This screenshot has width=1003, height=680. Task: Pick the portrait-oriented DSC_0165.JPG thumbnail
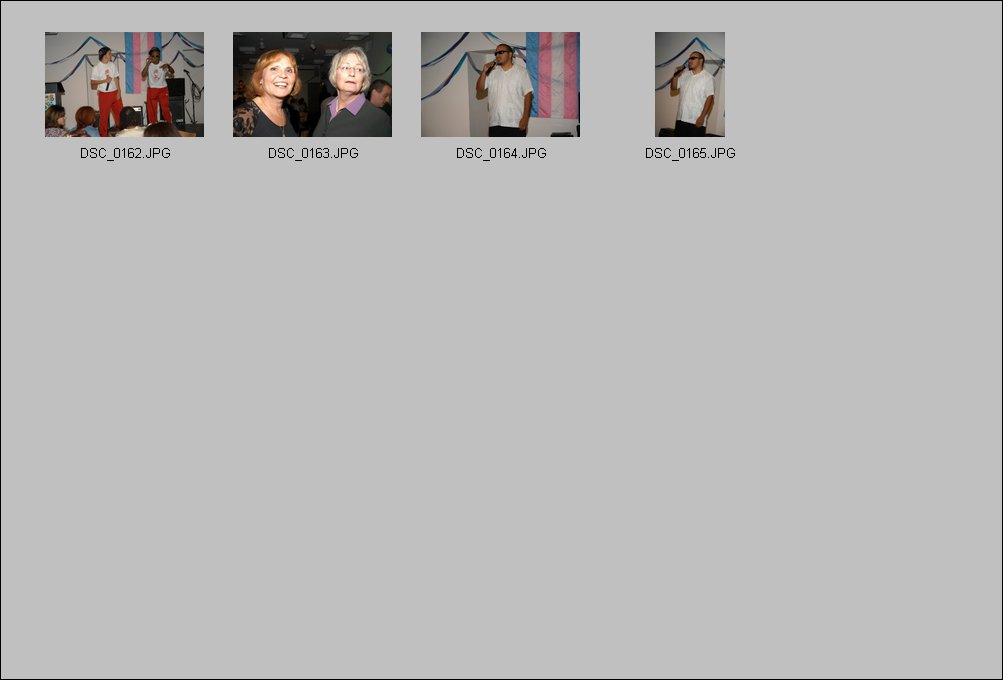pos(690,84)
